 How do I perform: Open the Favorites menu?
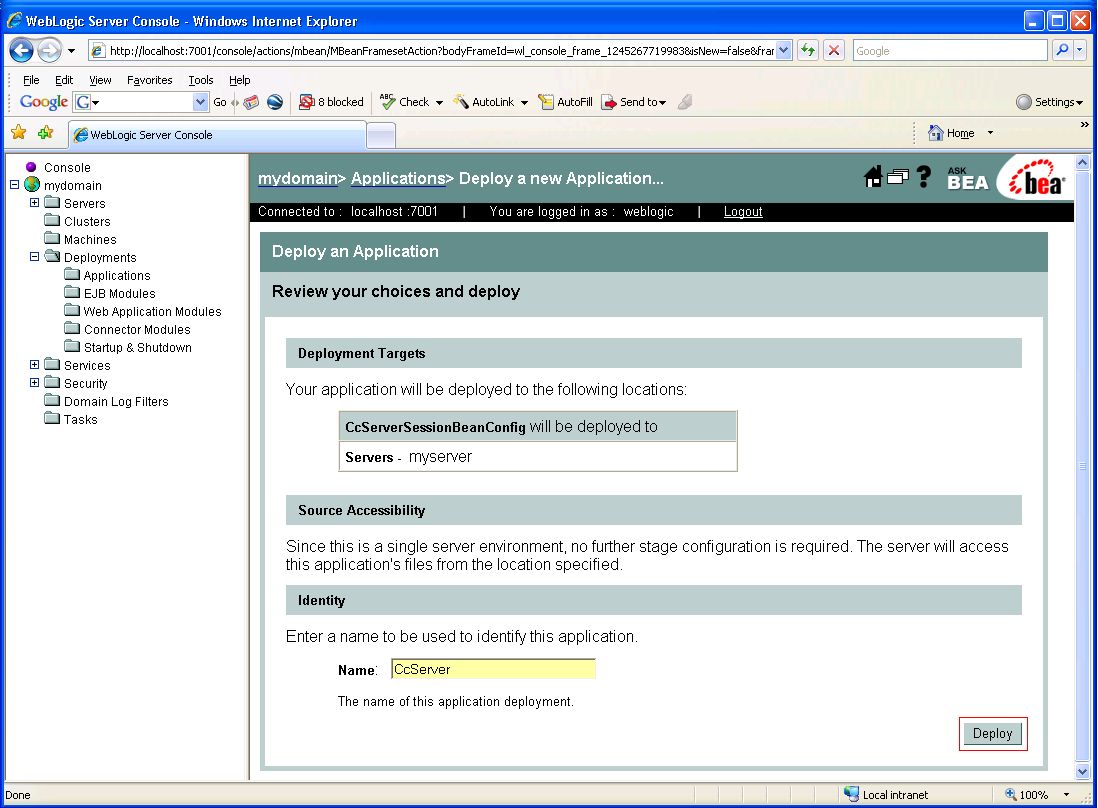(x=149, y=80)
